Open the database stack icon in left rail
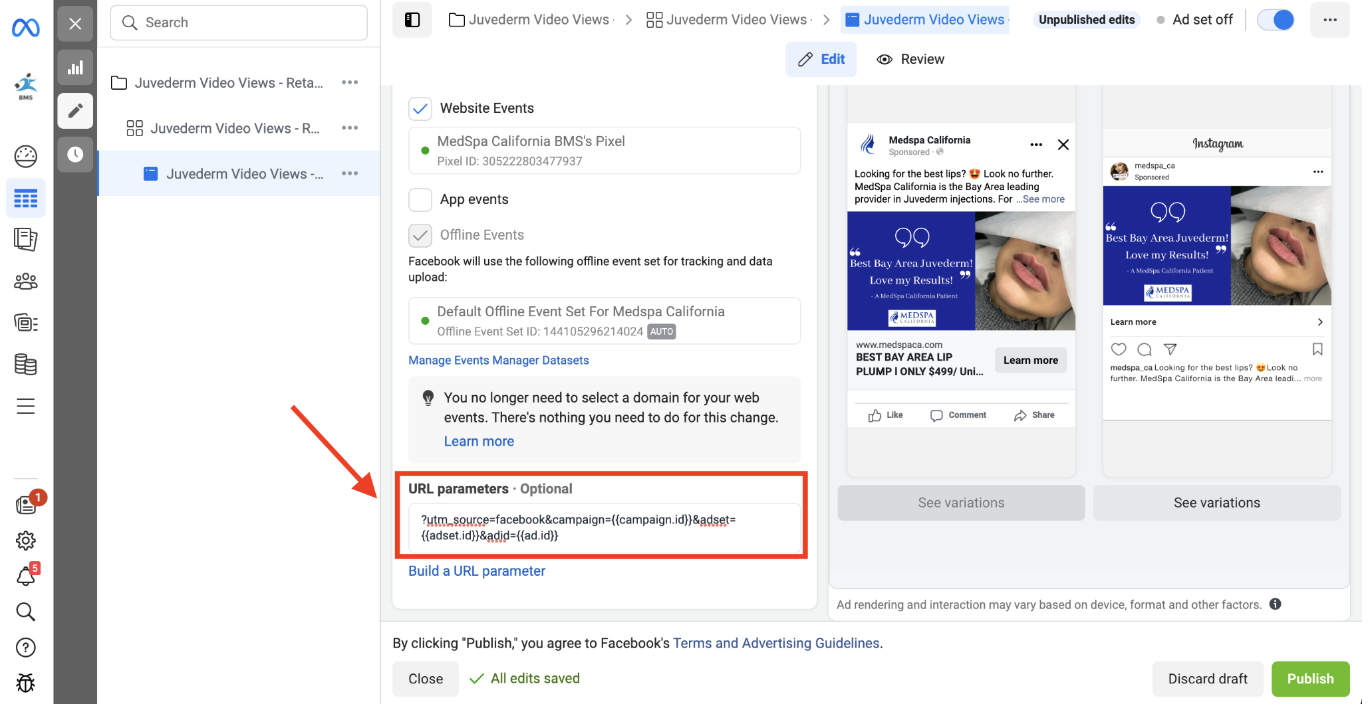Viewport: 1368px width, 706px height. pos(26,364)
